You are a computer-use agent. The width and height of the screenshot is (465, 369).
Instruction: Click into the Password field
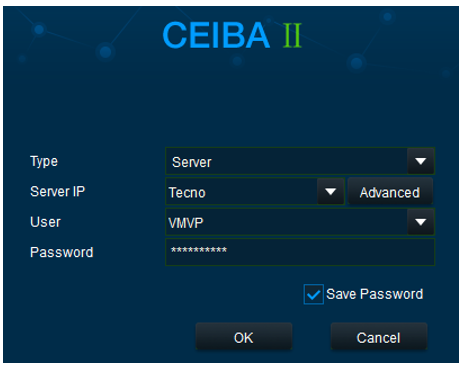(x=300, y=252)
